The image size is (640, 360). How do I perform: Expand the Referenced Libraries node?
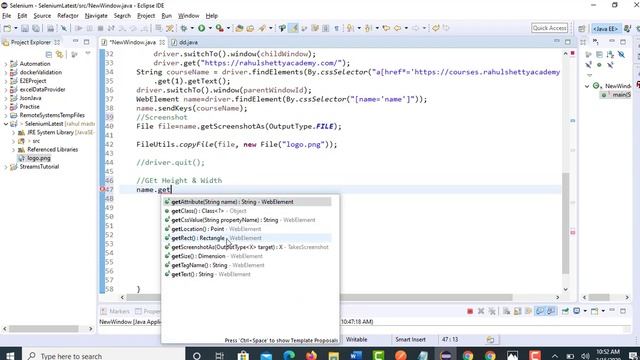coord(13,150)
